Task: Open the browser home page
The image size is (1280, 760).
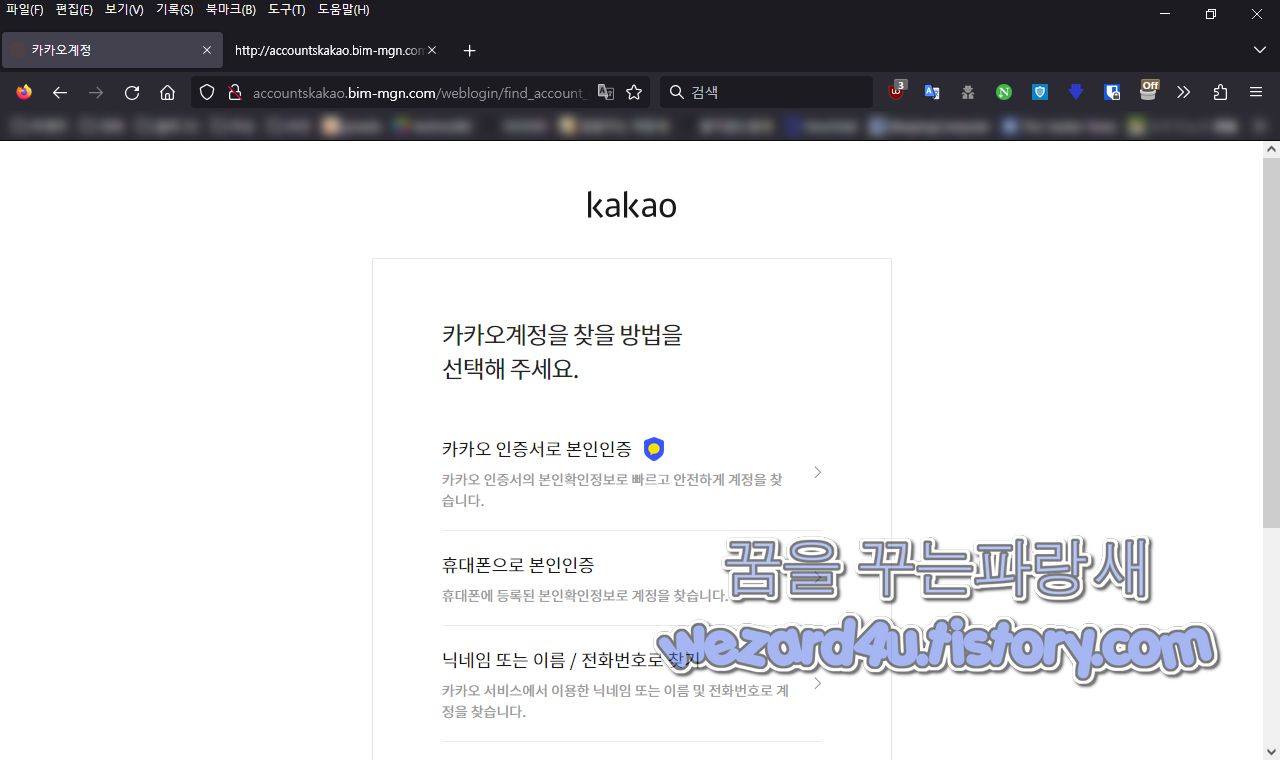Action: click(168, 92)
